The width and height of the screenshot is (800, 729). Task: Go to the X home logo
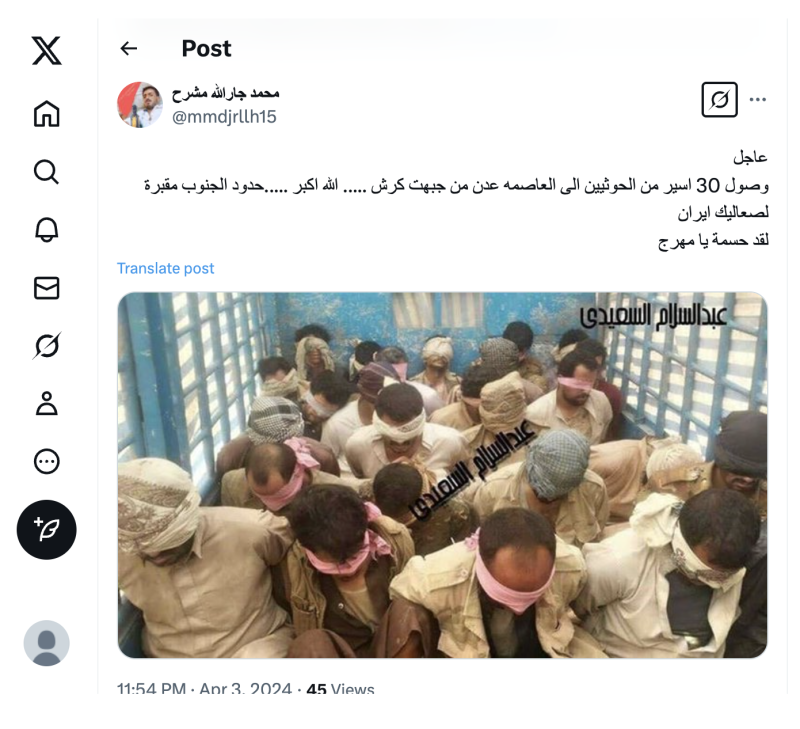pyautogui.click(x=46, y=51)
